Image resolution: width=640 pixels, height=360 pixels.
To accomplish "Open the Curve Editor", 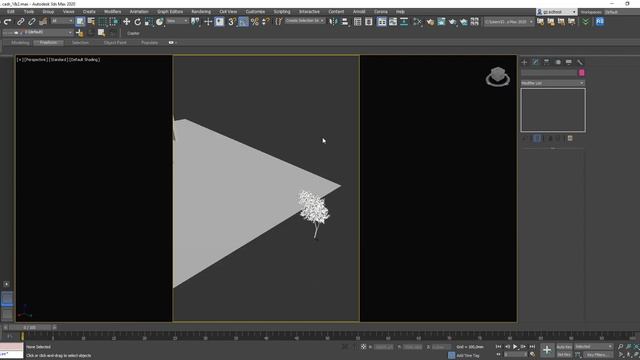I will coord(393,22).
